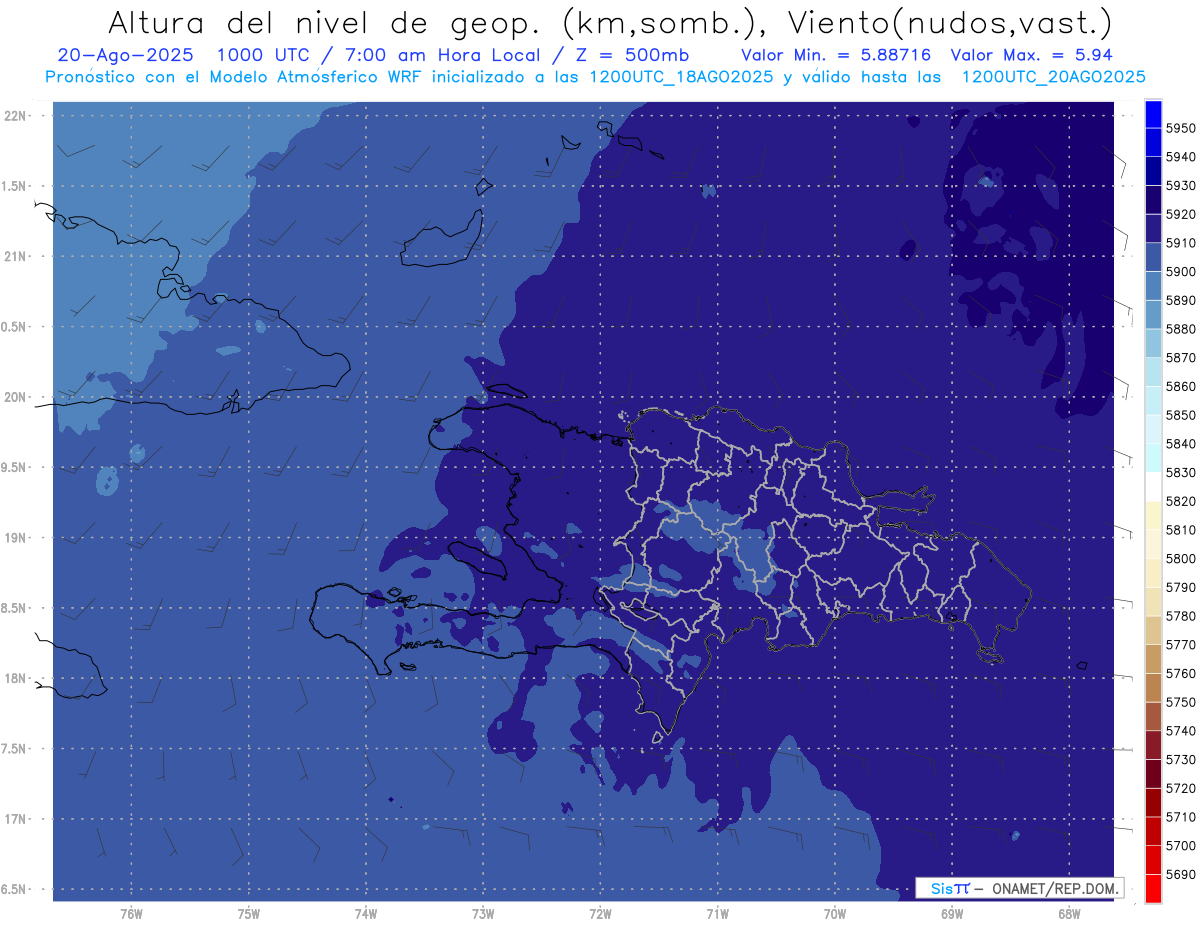The height and width of the screenshot is (927, 1200).
Task: Click the legend value 5860
Action: point(1181,386)
